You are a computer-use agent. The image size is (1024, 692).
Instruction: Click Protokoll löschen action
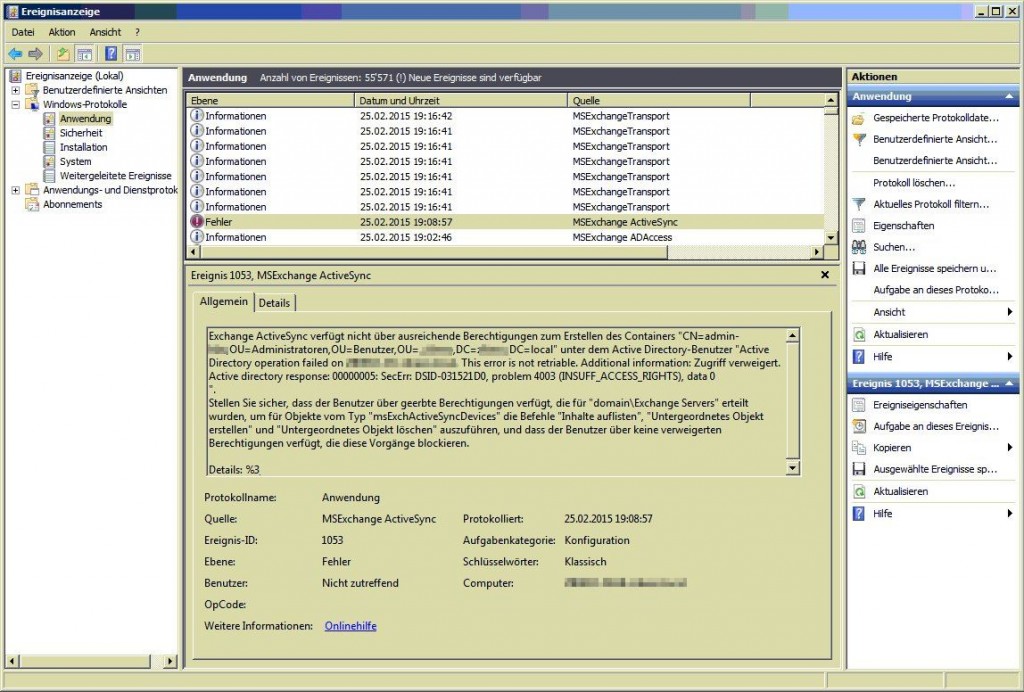(913, 183)
